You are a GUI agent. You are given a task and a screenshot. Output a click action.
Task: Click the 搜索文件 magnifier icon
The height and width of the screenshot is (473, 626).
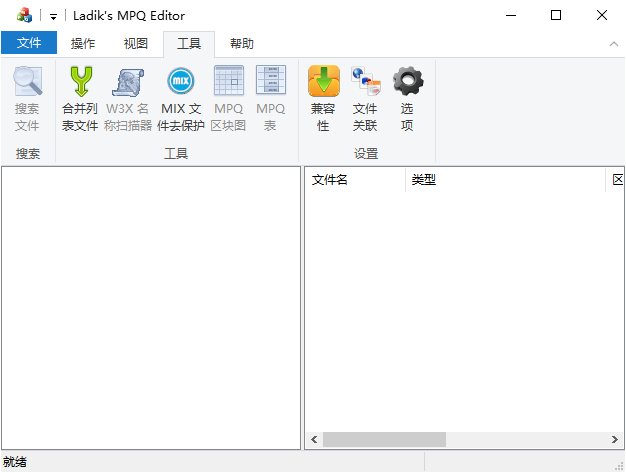pos(28,81)
